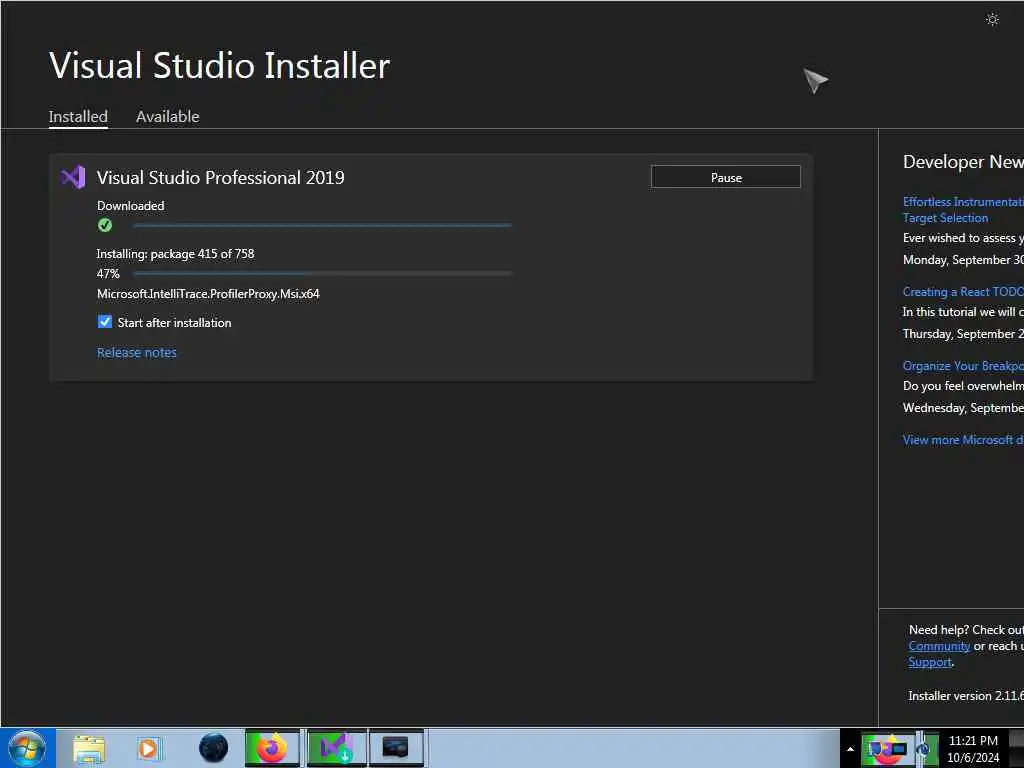Open the dark window app in taskbar
The width and height of the screenshot is (1024, 768).
click(x=396, y=748)
